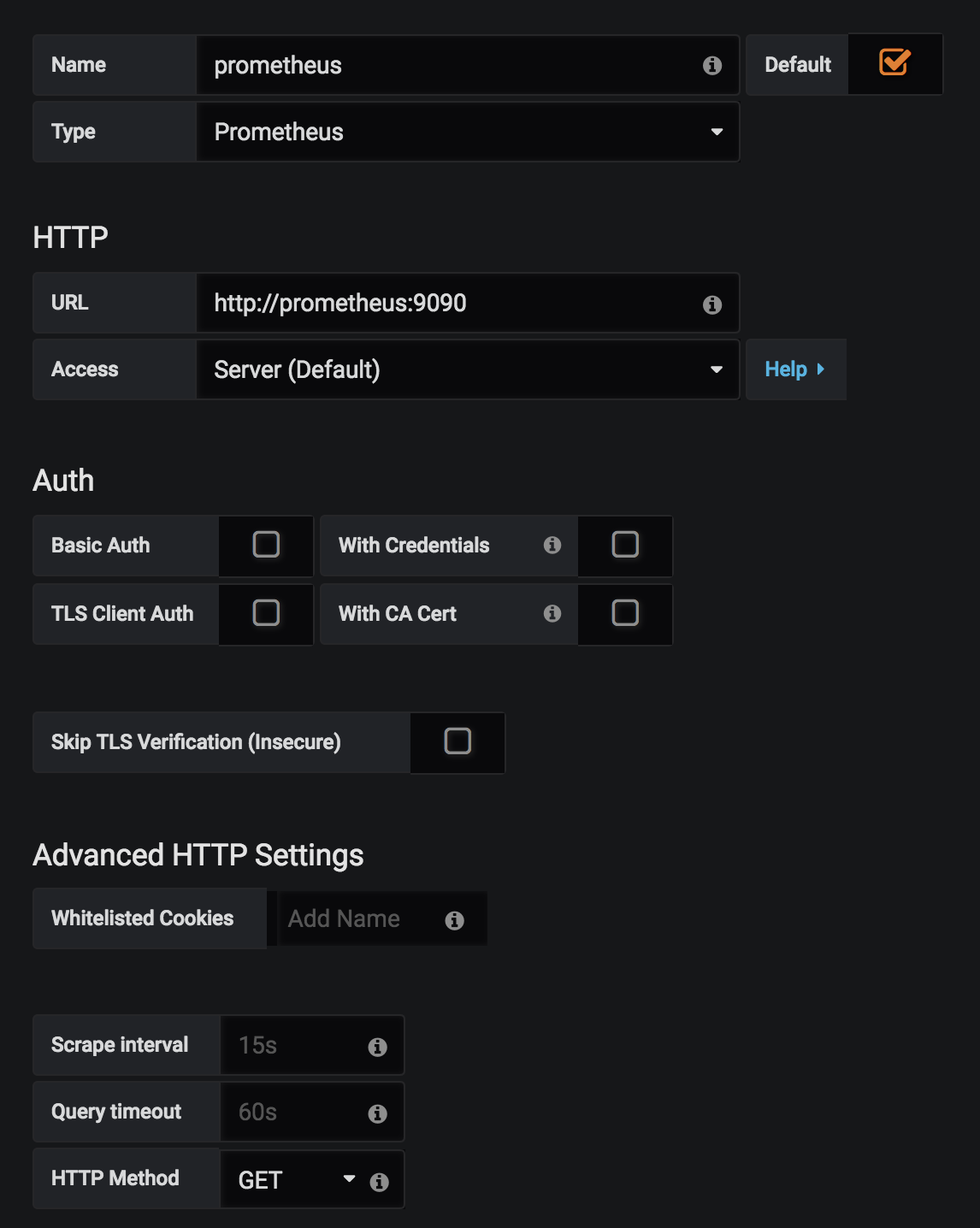Click the Basic Auth label
Image resolution: width=980 pixels, height=1228 pixels.
pyautogui.click(x=100, y=546)
